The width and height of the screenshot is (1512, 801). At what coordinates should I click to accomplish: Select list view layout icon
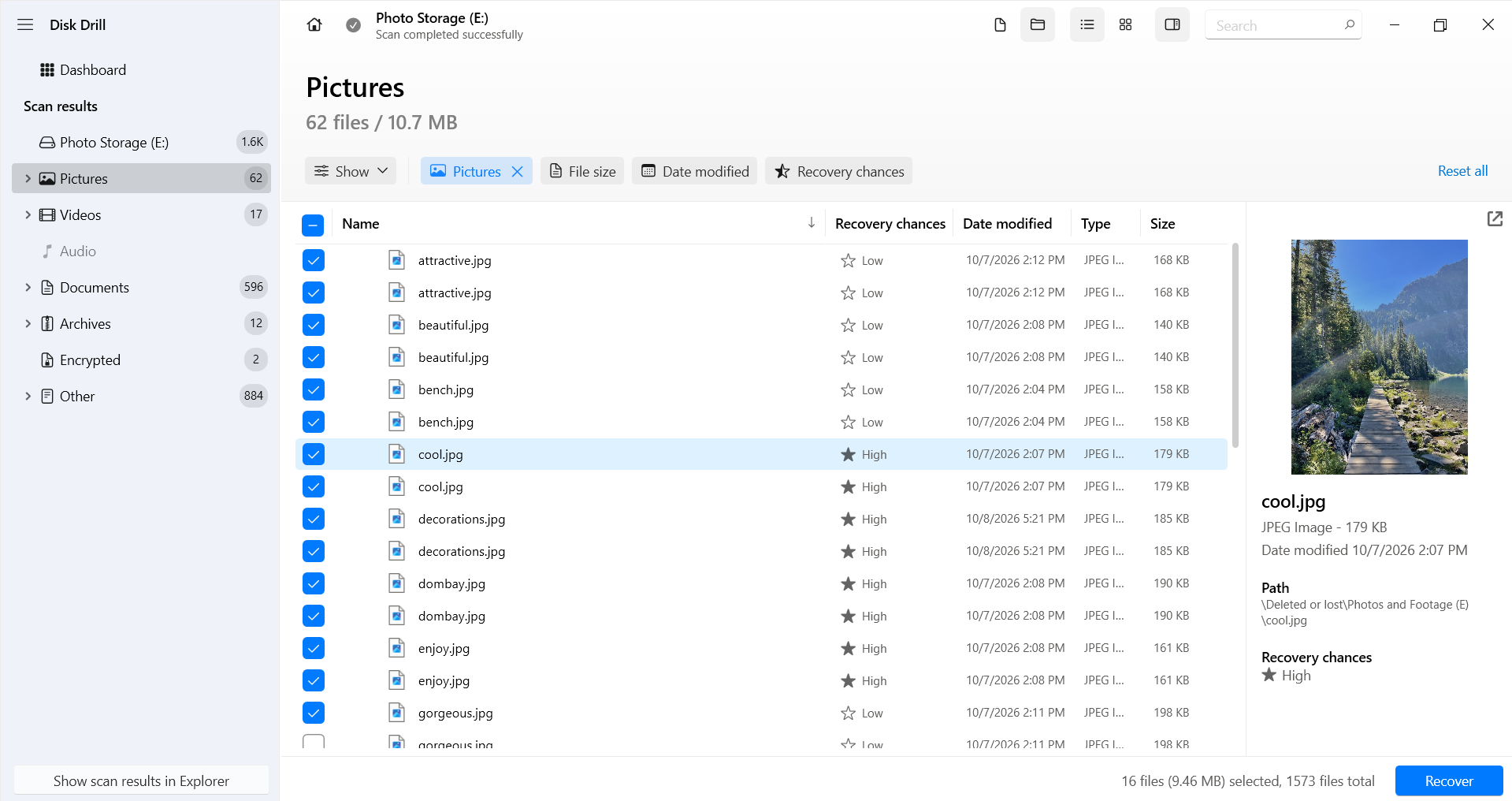coord(1087,24)
